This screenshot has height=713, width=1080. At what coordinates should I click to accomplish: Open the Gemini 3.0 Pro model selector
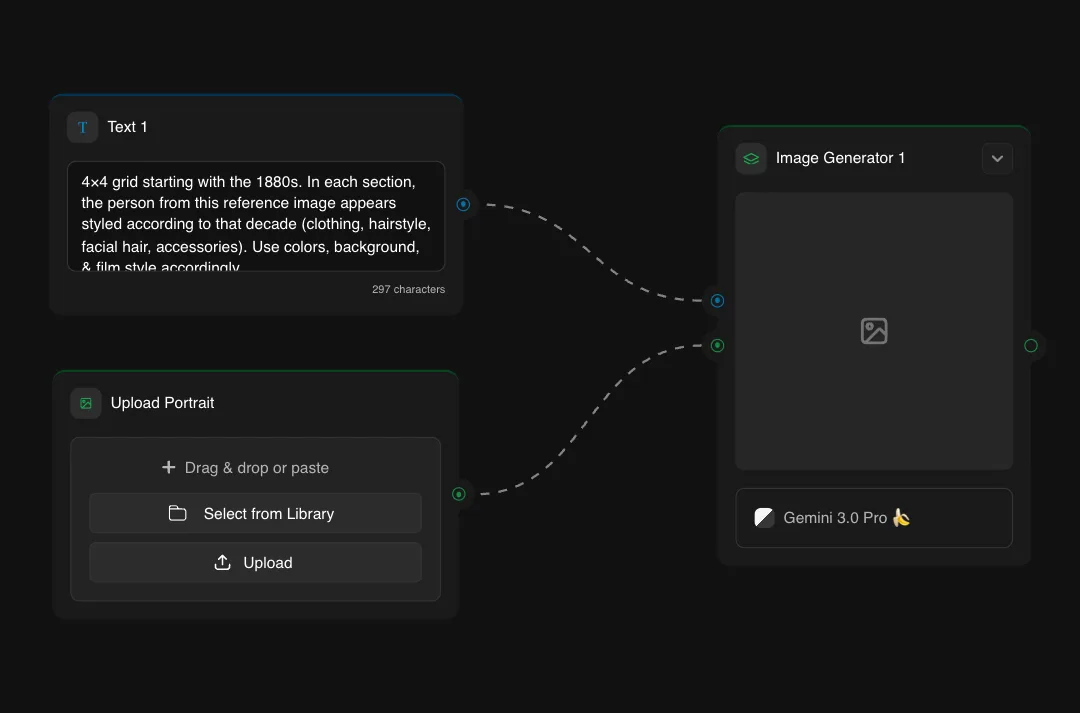pos(874,518)
